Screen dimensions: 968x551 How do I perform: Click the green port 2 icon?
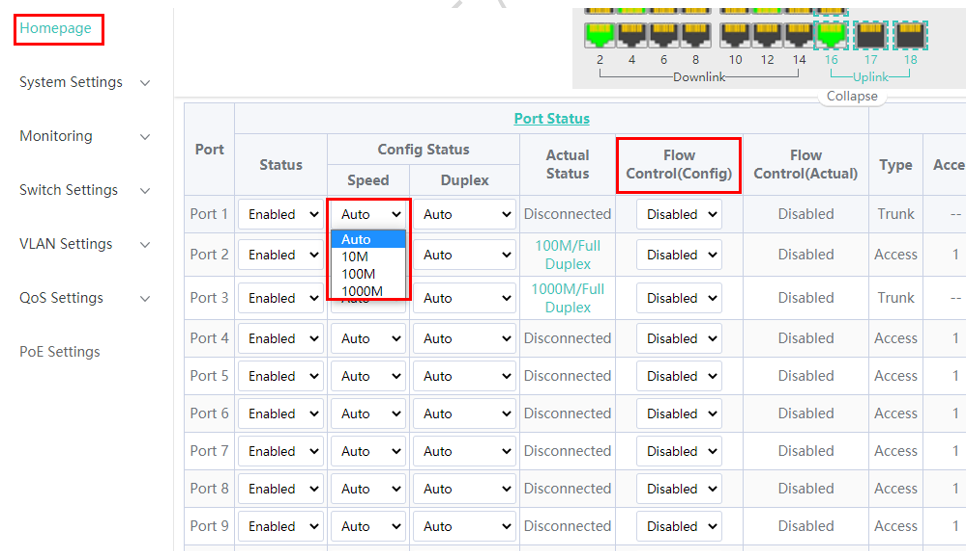pos(600,35)
